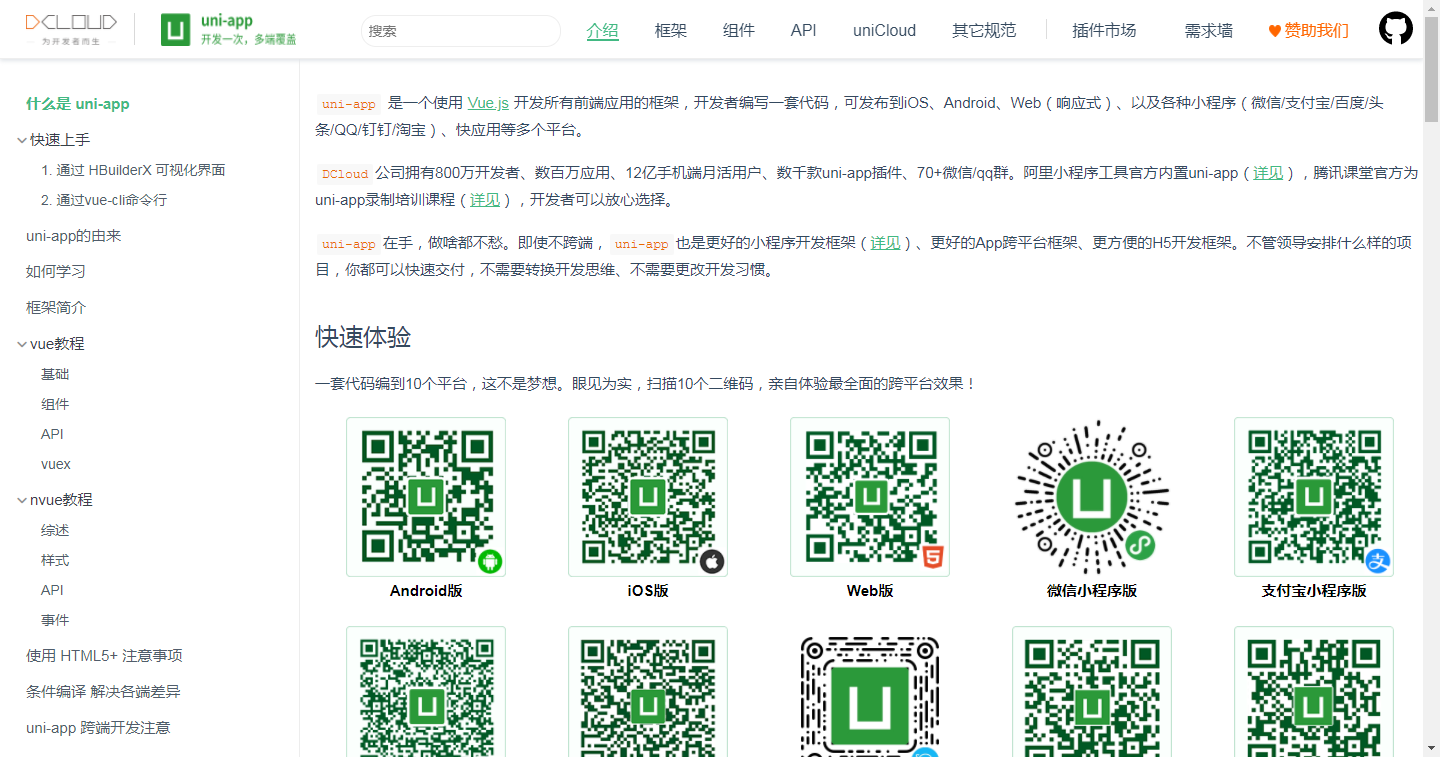Viewport: 1440px width, 757px height.
Task: Click the Android robot badge icon
Action: [489, 561]
